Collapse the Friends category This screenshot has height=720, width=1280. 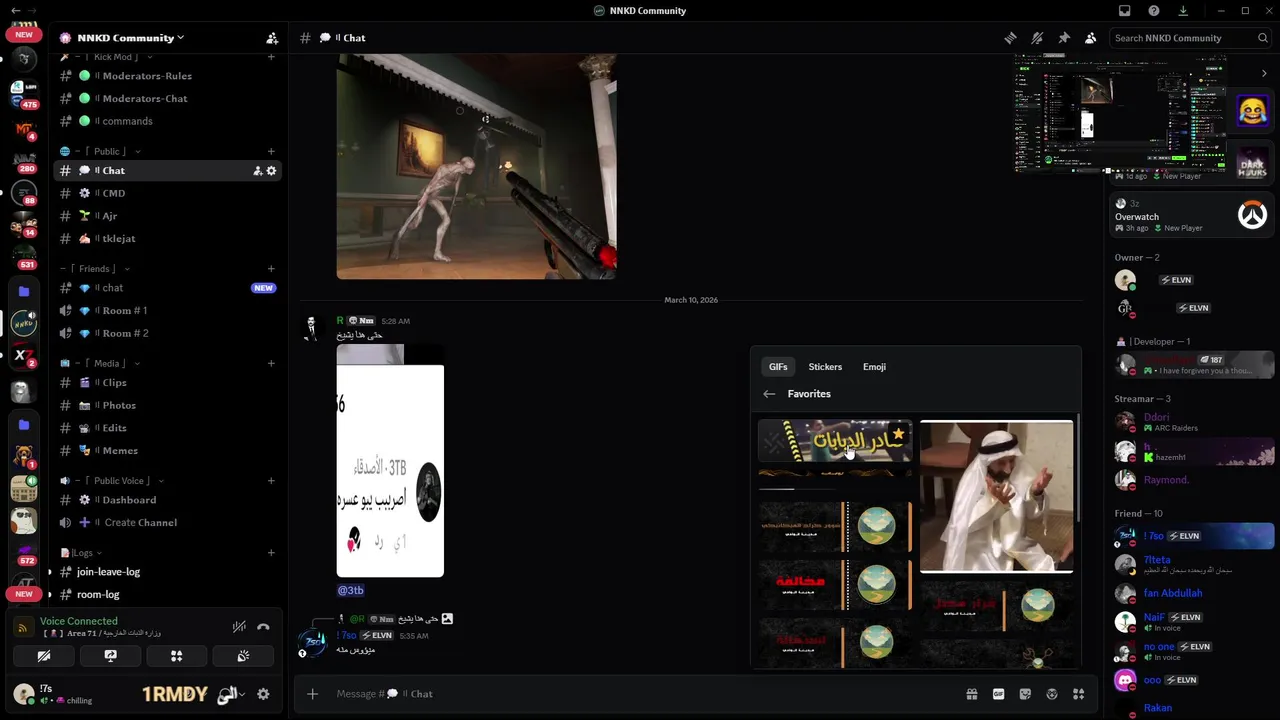click(x=95, y=269)
